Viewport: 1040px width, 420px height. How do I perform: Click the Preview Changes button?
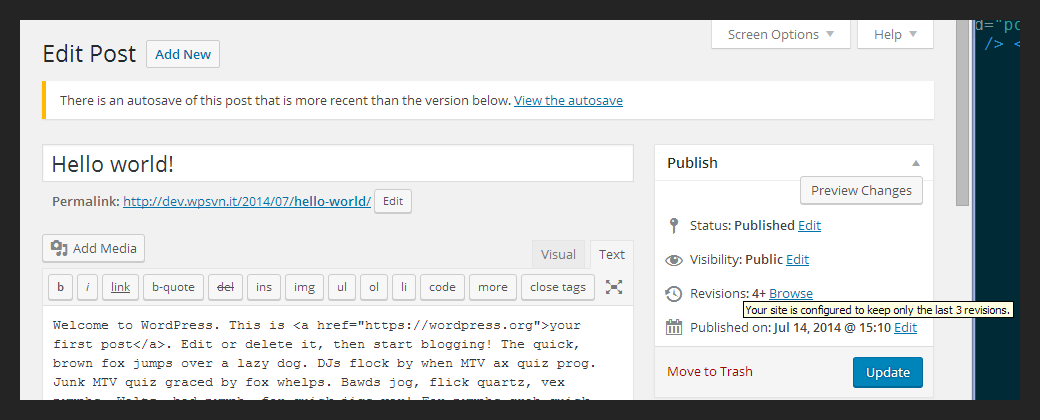coord(862,190)
